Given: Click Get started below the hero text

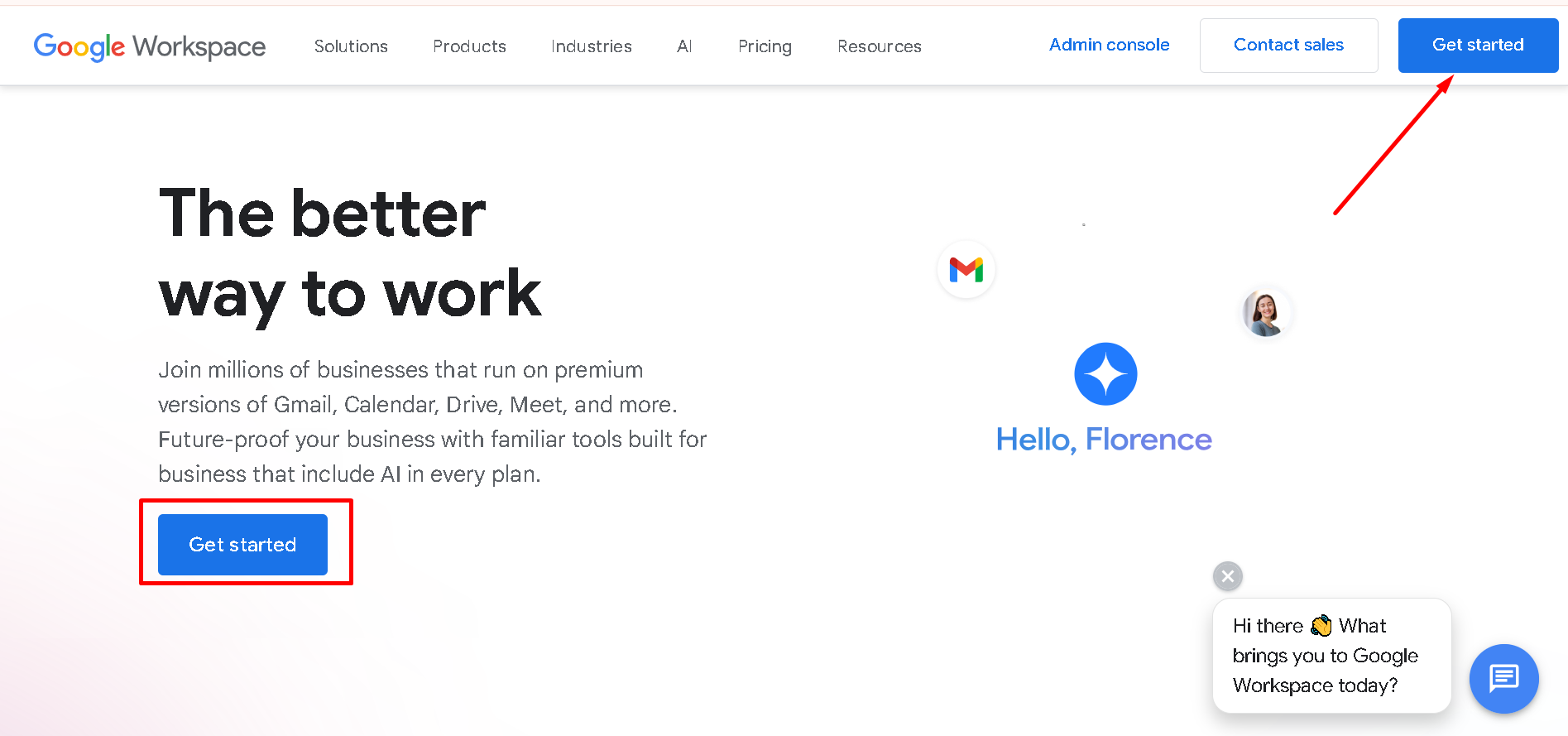Looking at the screenshot, I should pyautogui.click(x=242, y=545).
